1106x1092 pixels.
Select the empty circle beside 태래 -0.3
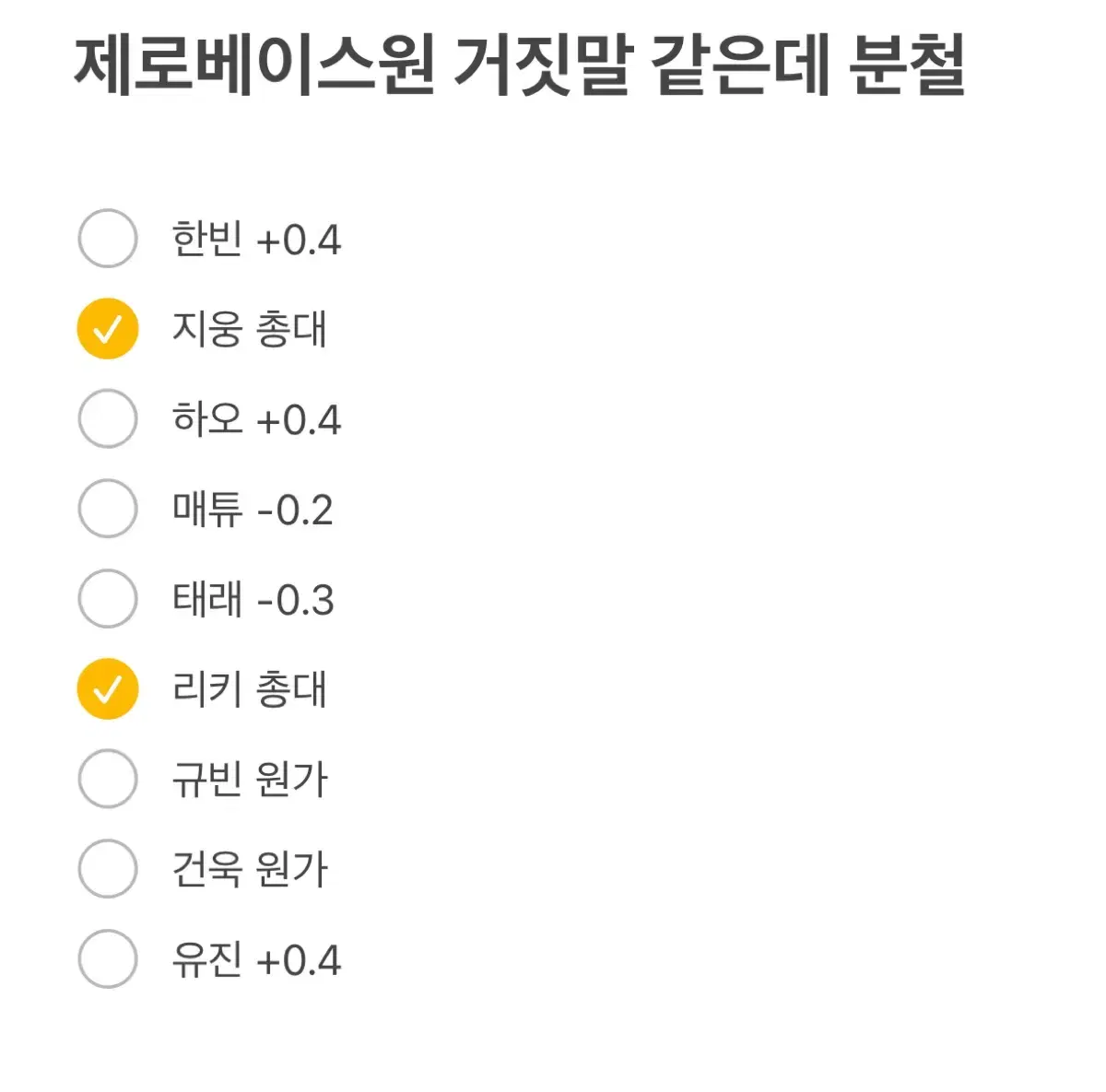(x=108, y=598)
